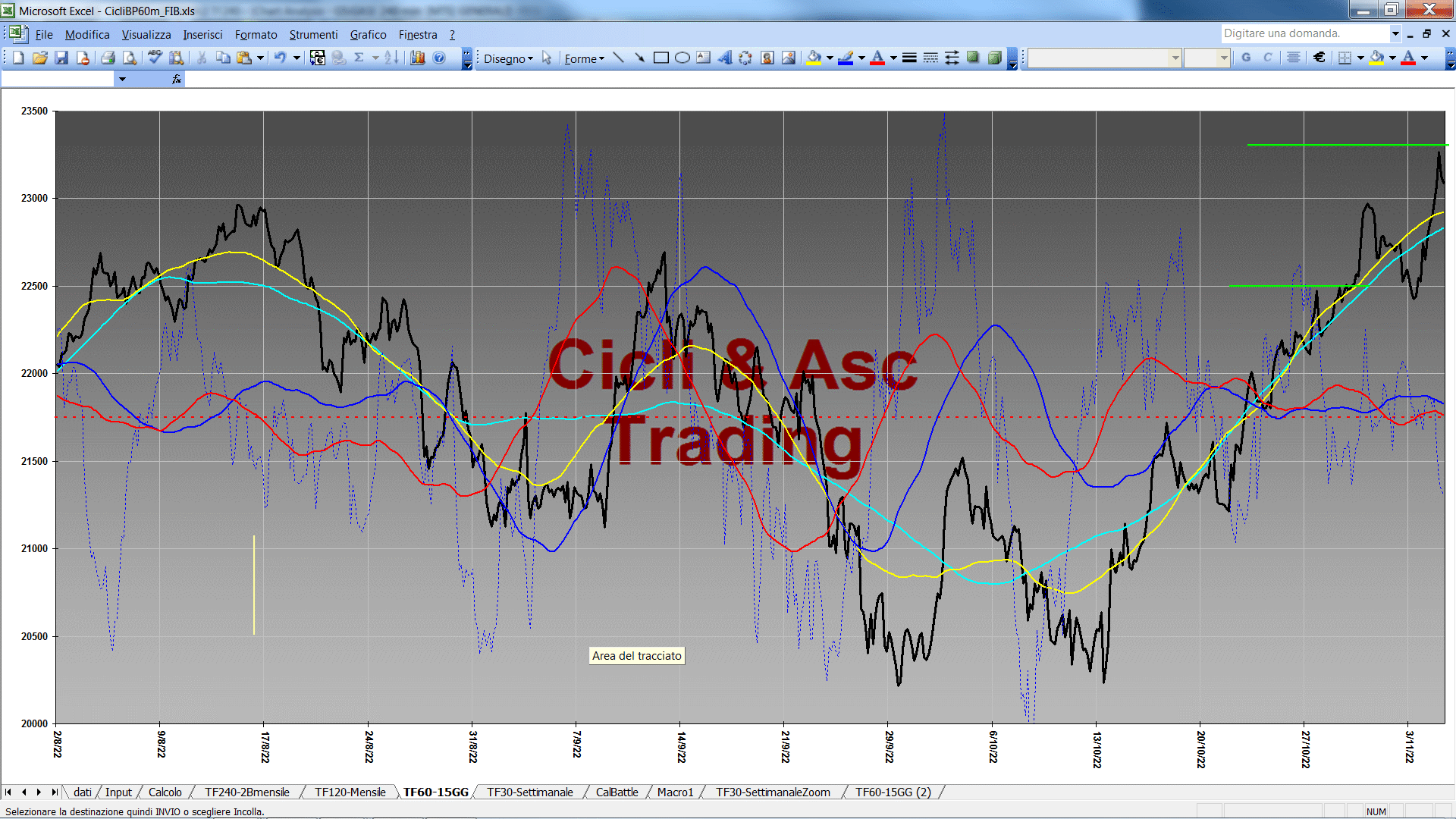Select the Arrow drawing tool
Viewport: 1456px width, 819px height.
[639, 58]
